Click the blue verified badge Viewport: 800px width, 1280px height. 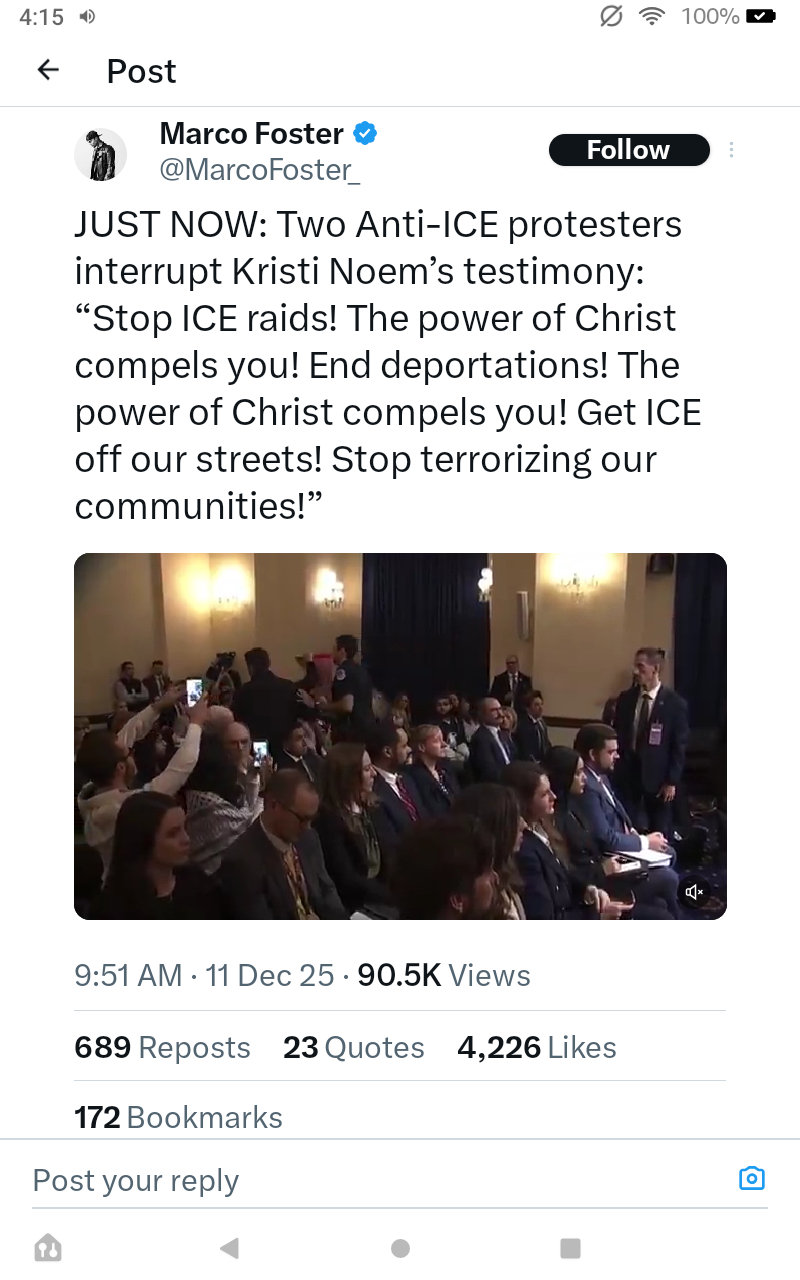click(x=365, y=133)
